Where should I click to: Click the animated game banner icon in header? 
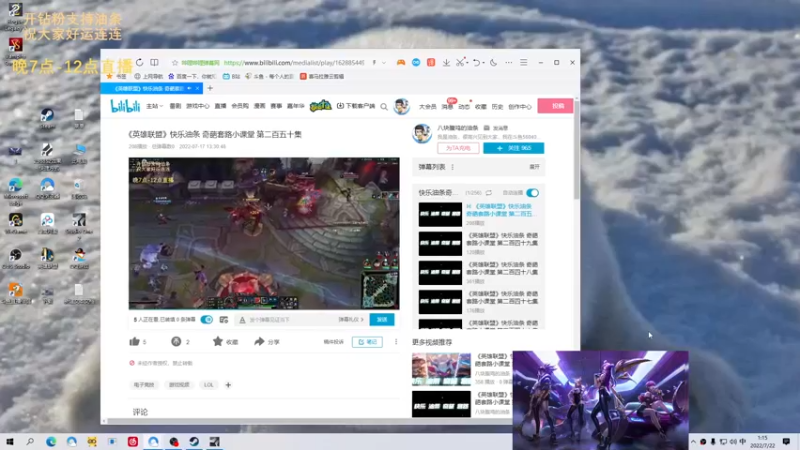click(320, 106)
